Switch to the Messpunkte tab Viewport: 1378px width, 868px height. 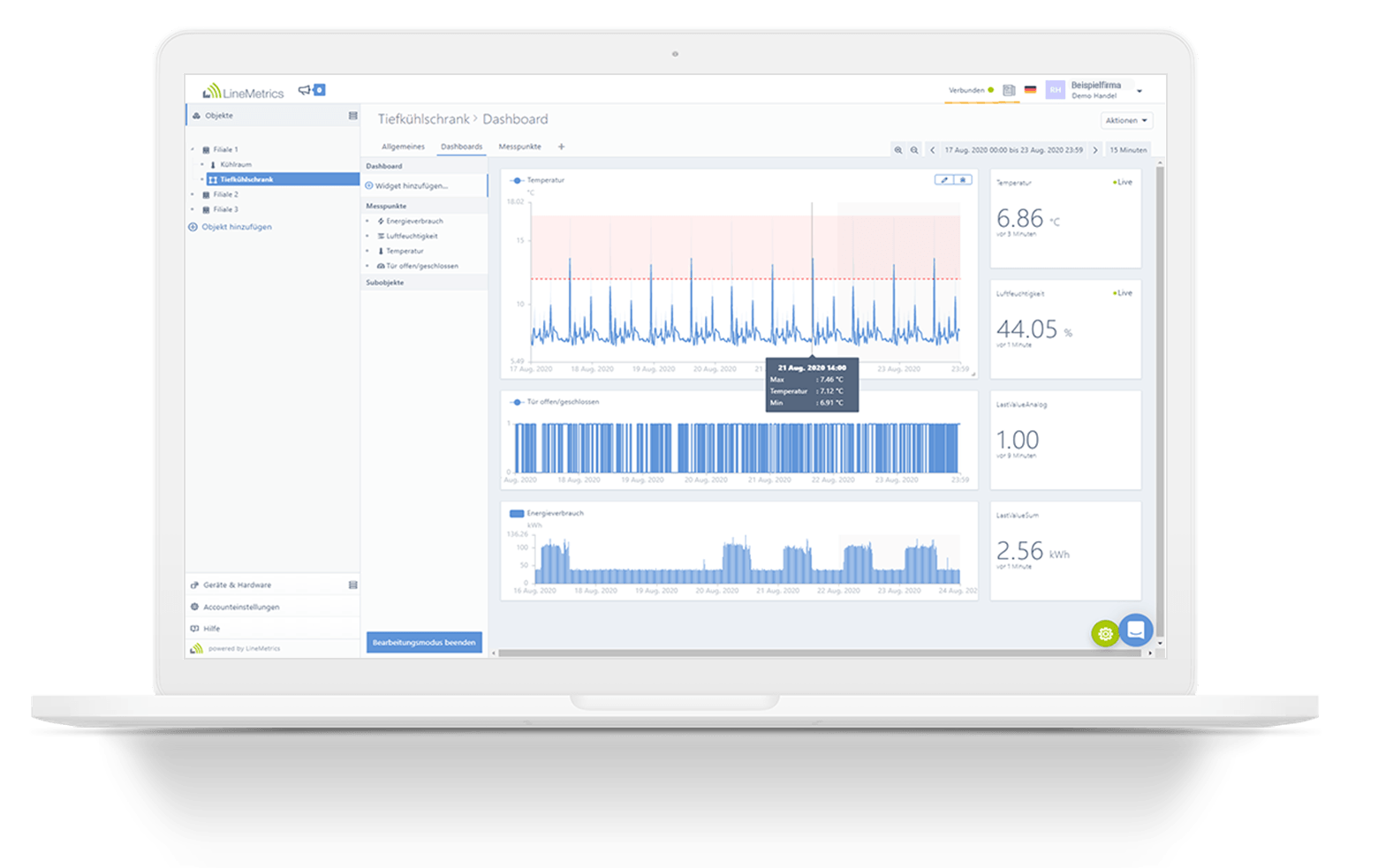tap(519, 147)
